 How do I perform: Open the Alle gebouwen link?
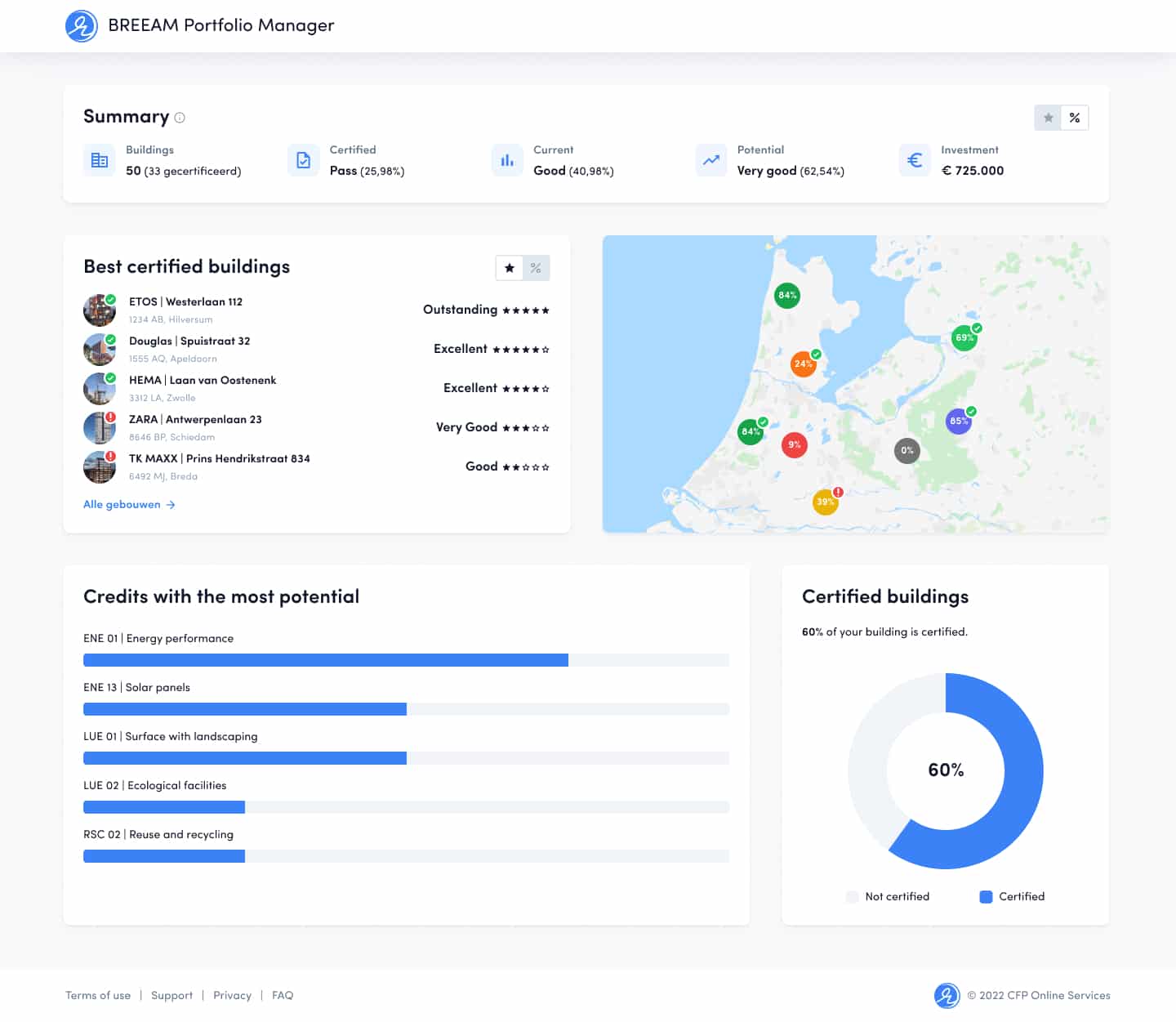pos(129,505)
